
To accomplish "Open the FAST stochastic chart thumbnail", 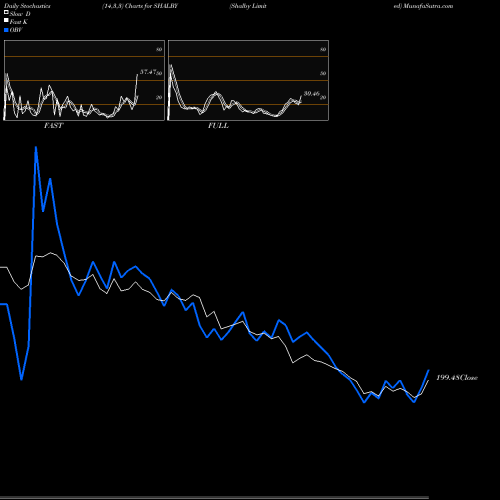I will pos(84,80).
